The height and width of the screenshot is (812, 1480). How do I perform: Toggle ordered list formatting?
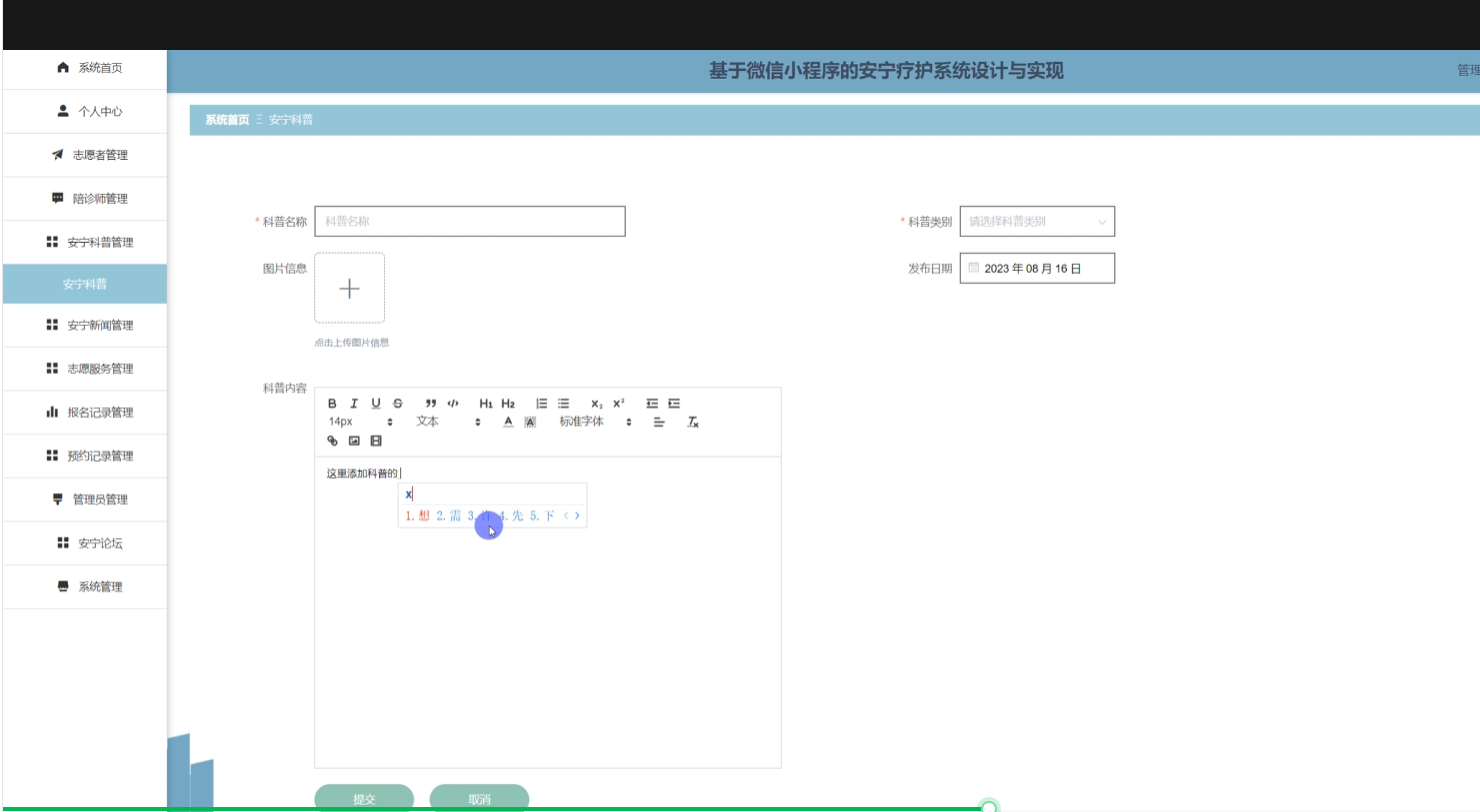coord(542,403)
